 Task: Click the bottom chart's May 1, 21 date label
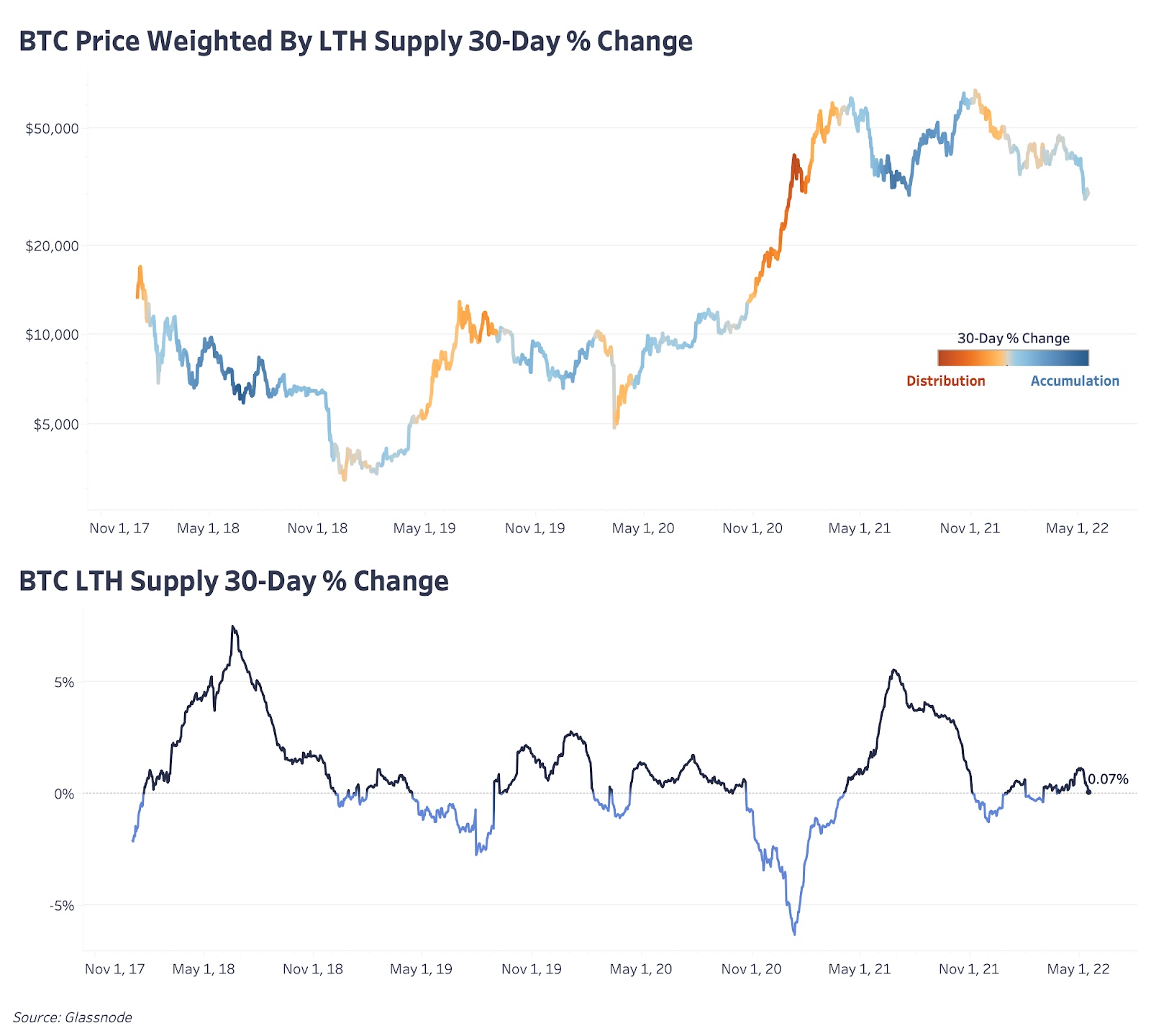click(x=860, y=970)
